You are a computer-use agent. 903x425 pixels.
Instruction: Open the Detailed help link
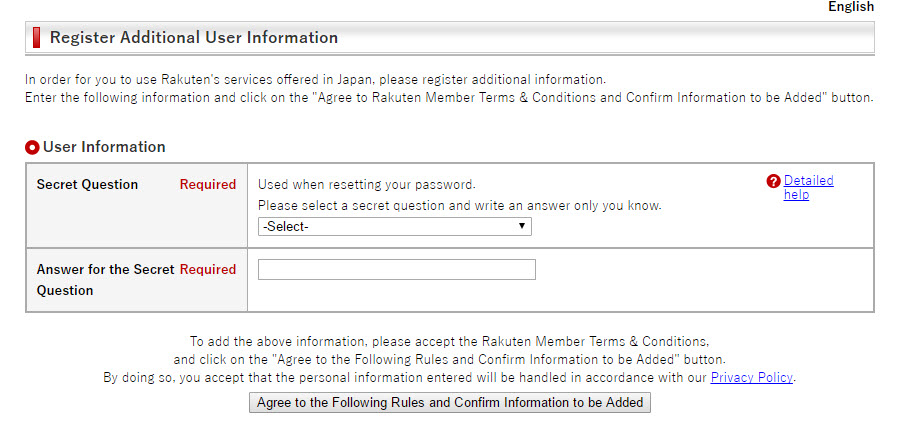coord(809,188)
